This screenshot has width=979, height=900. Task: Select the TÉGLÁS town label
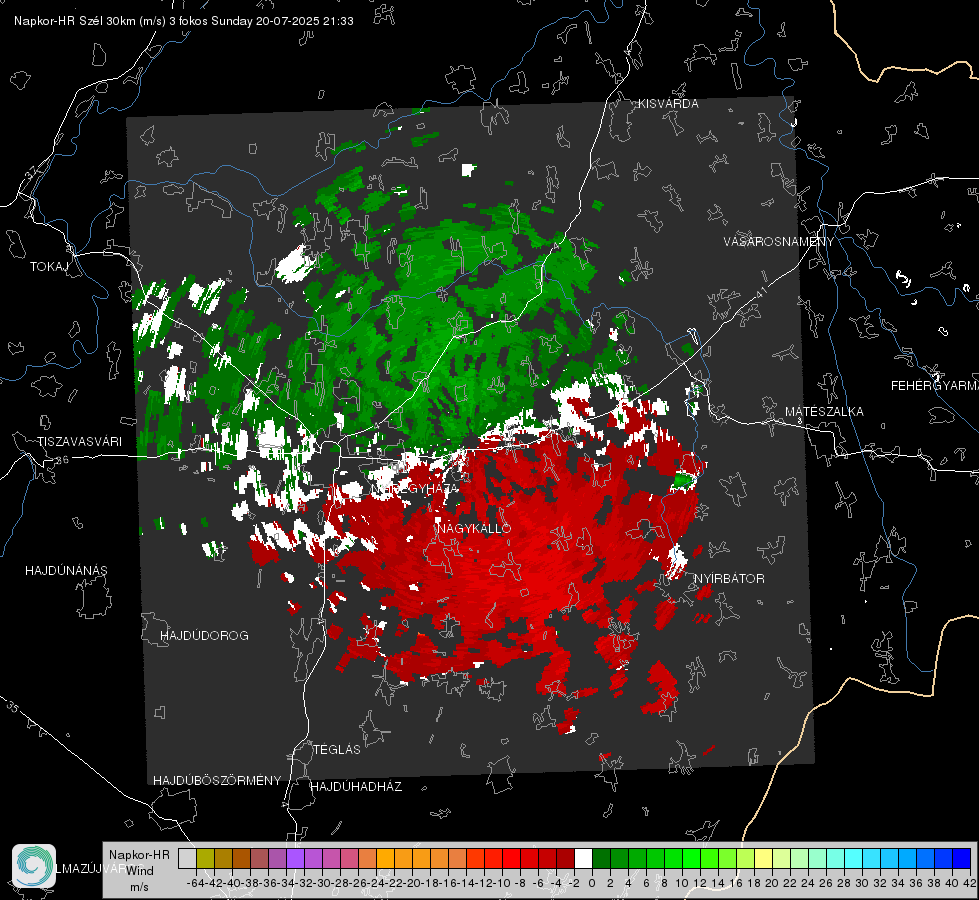coord(337,749)
